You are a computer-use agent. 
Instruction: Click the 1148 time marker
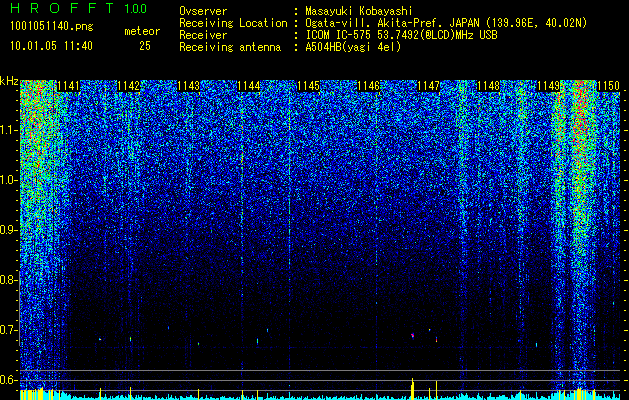click(x=489, y=86)
